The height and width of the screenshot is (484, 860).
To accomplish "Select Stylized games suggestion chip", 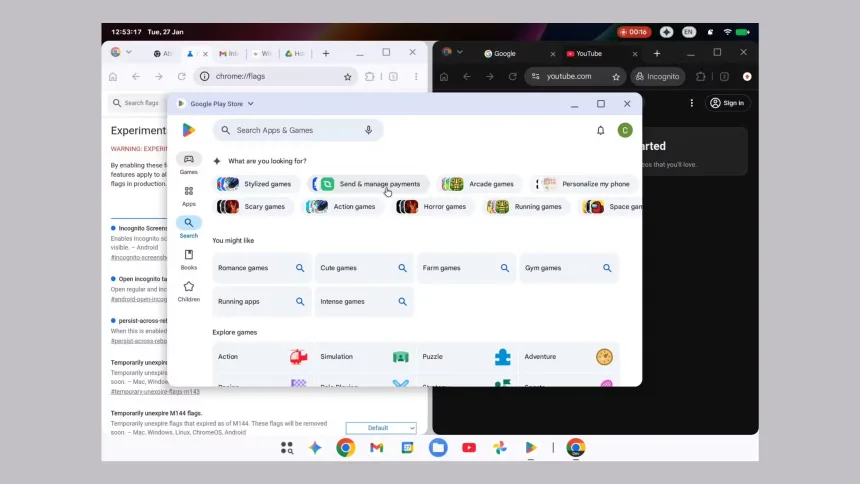I will [256, 184].
